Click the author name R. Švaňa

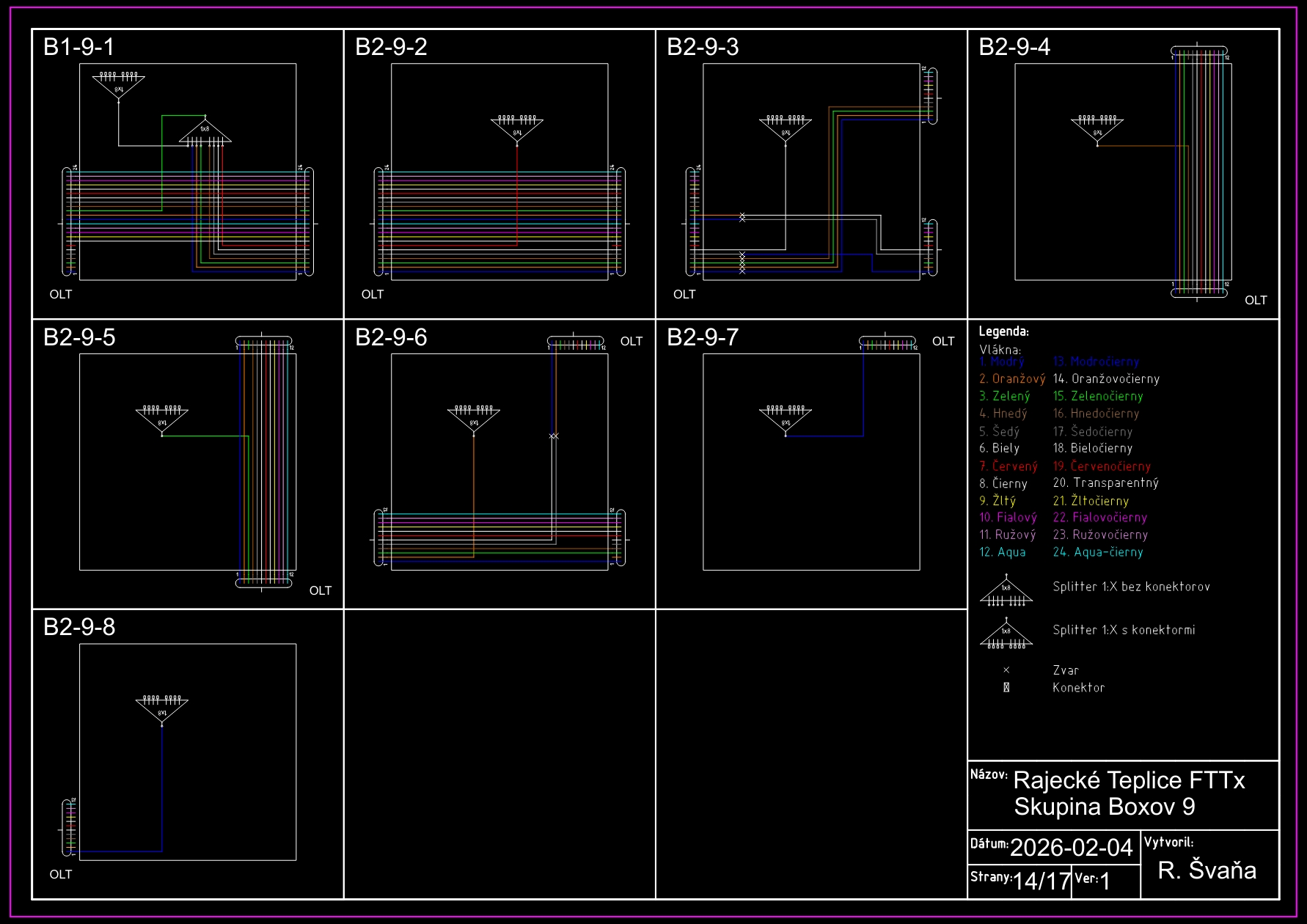pos(1207,870)
